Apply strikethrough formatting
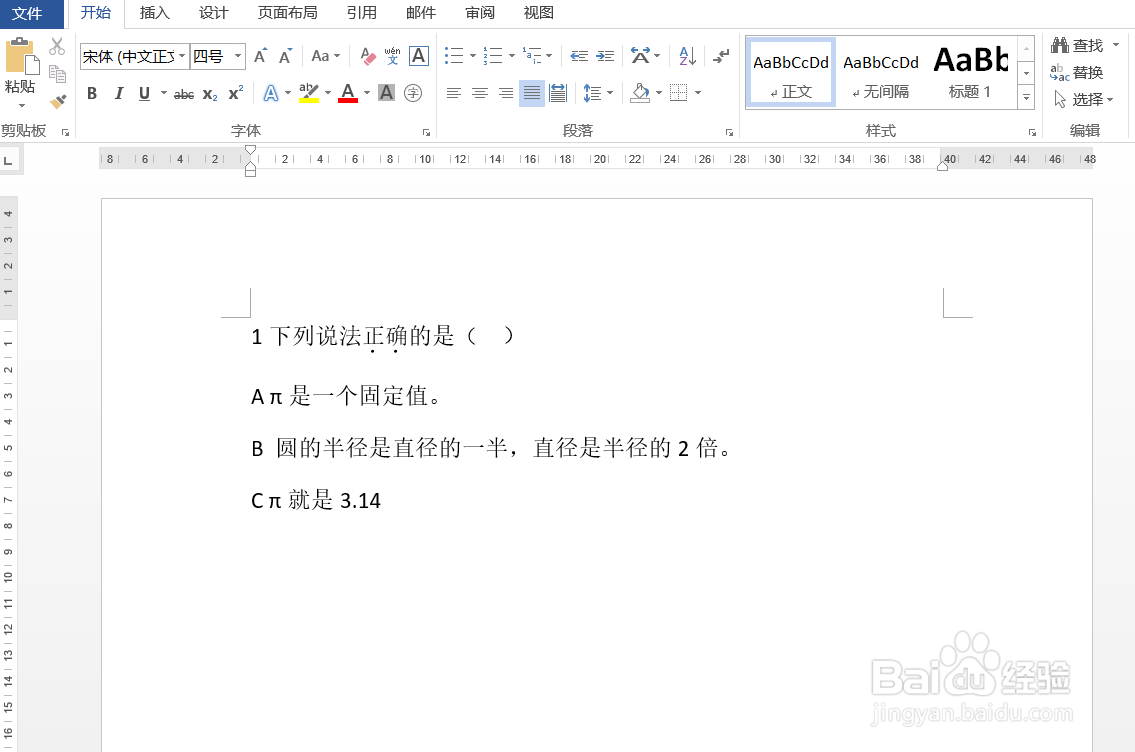This screenshot has height=752, width=1135. click(184, 93)
